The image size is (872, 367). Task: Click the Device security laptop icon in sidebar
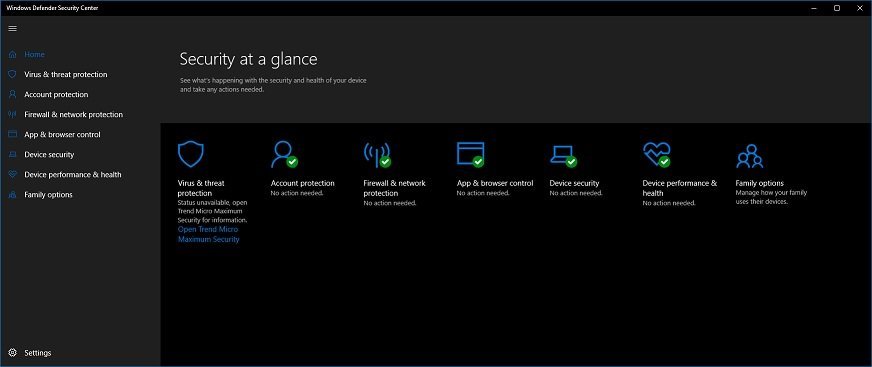click(13, 155)
